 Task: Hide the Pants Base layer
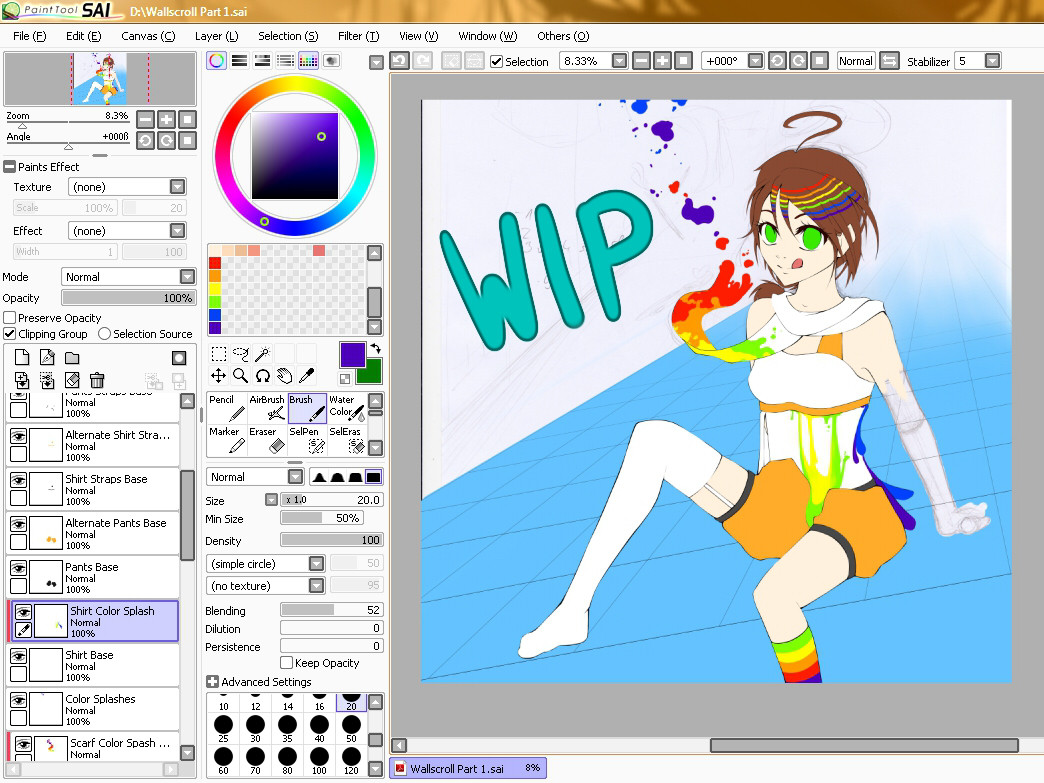tap(19, 568)
